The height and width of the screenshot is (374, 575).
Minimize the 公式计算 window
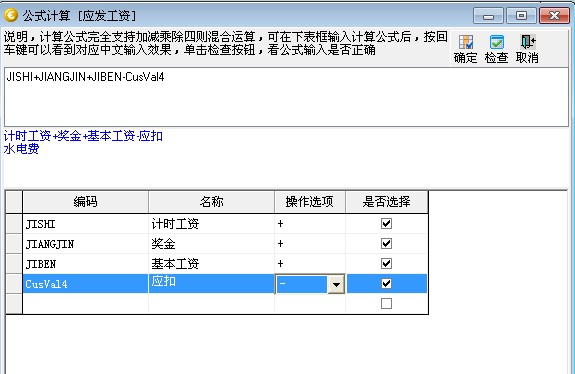(488, 16)
